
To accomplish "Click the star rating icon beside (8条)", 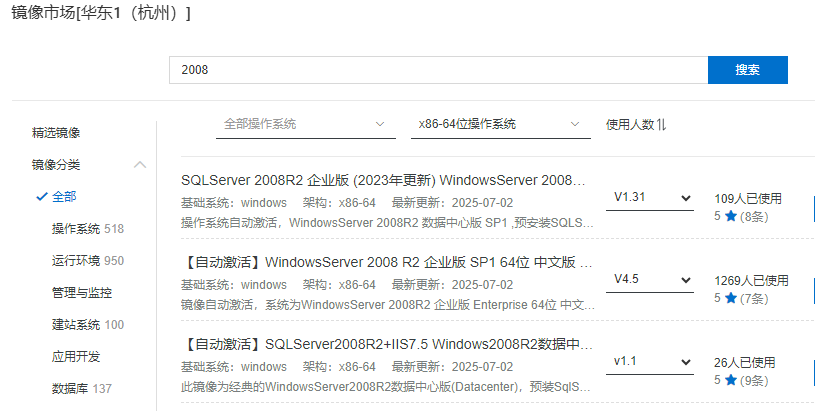I will 731,215.
